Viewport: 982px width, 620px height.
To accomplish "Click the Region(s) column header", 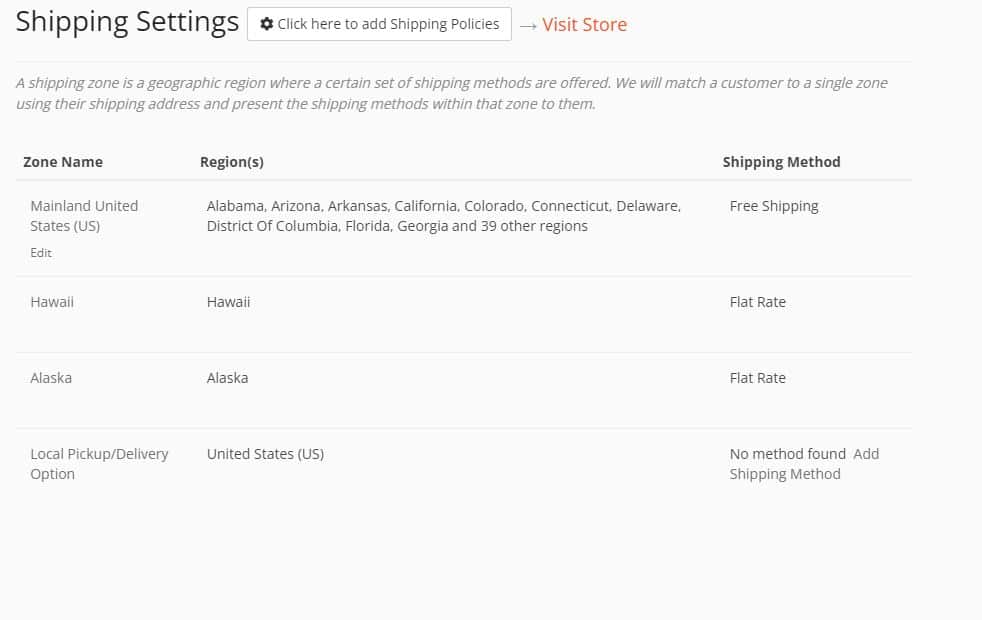I will pos(232,162).
